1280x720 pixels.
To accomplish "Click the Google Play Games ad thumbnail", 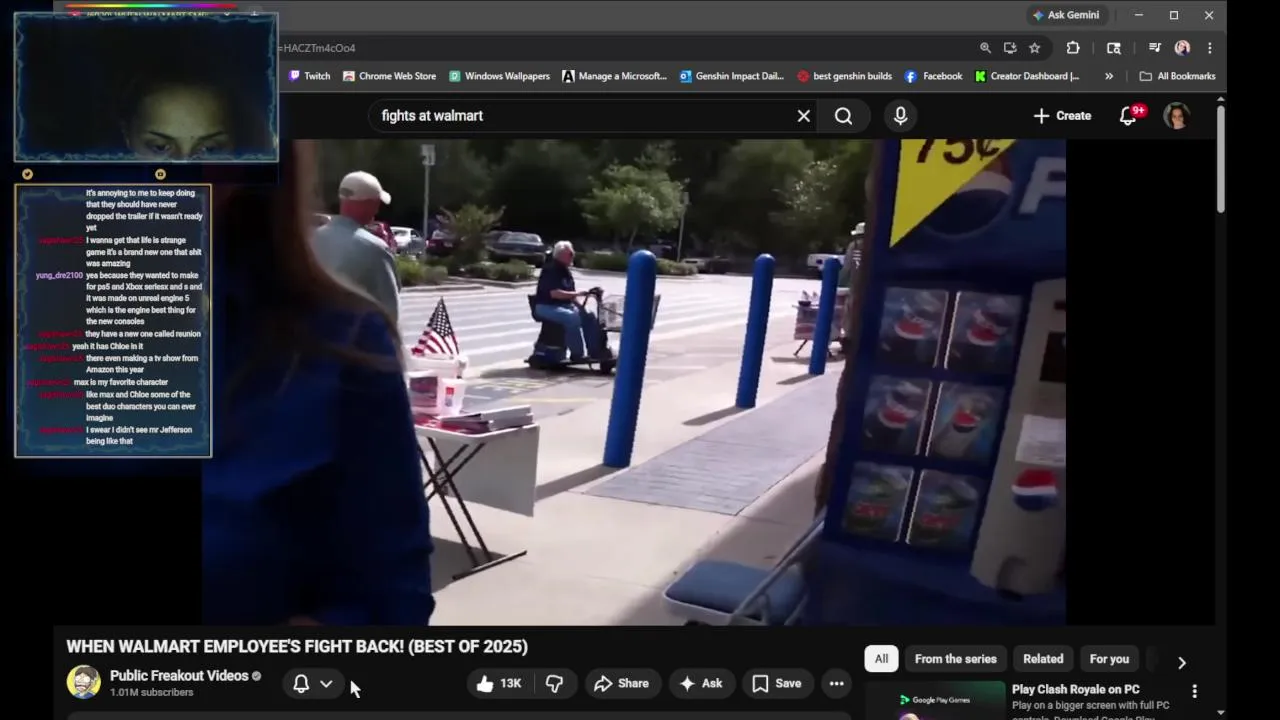I will [935, 700].
